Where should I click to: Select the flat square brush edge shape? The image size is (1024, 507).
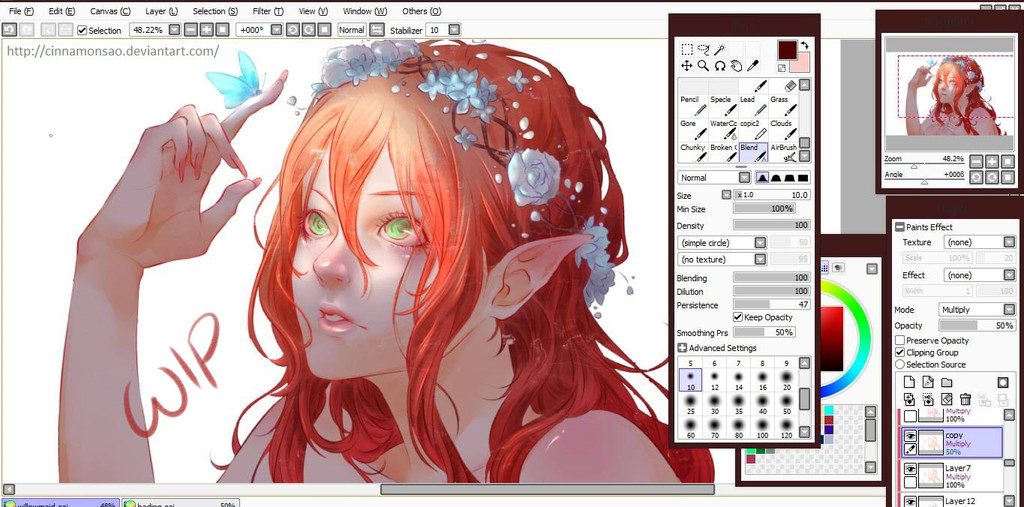tap(803, 178)
